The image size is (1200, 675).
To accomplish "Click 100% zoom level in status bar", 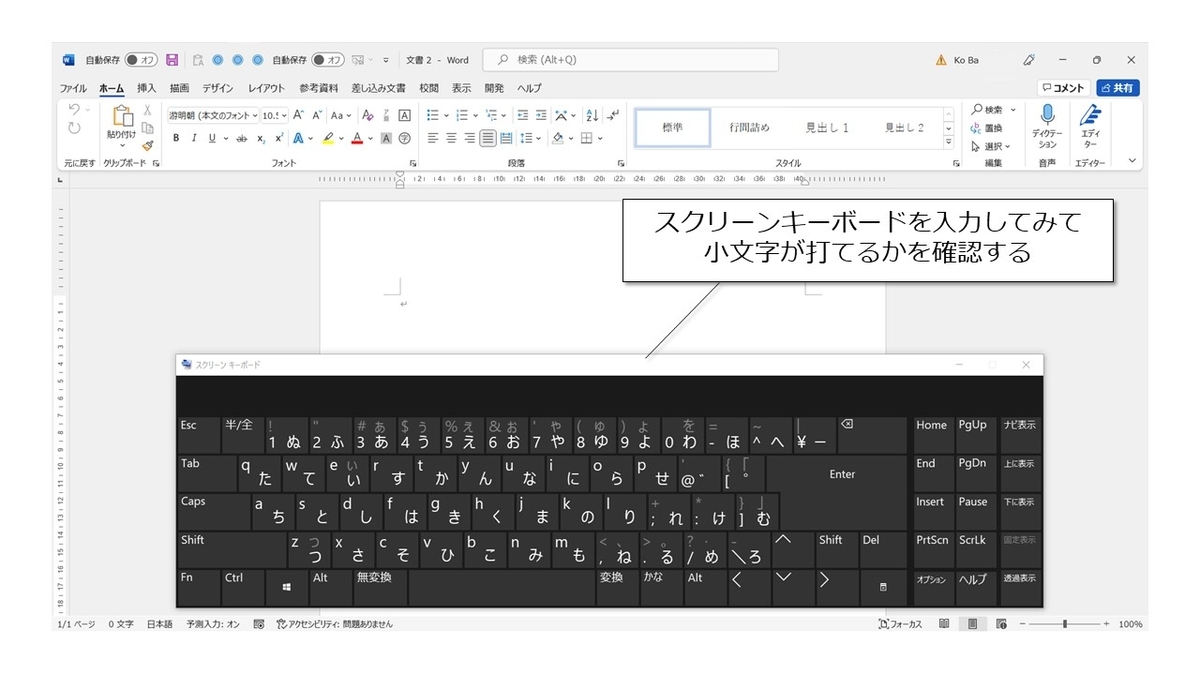I will click(x=1130, y=624).
